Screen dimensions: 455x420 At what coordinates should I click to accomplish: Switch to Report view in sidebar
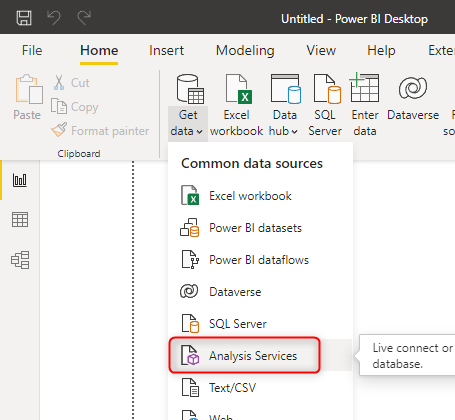(20, 180)
